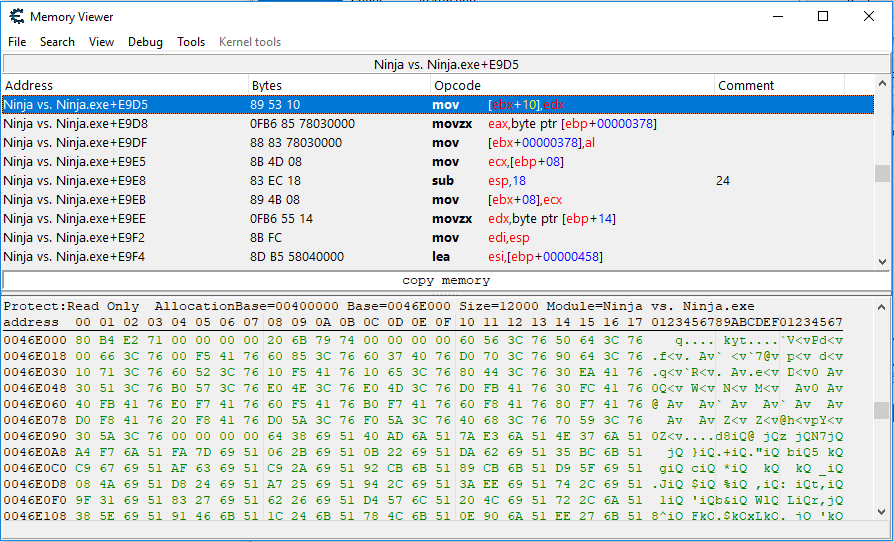
Task: Click hex dump address 0046E000
Action: point(35,340)
